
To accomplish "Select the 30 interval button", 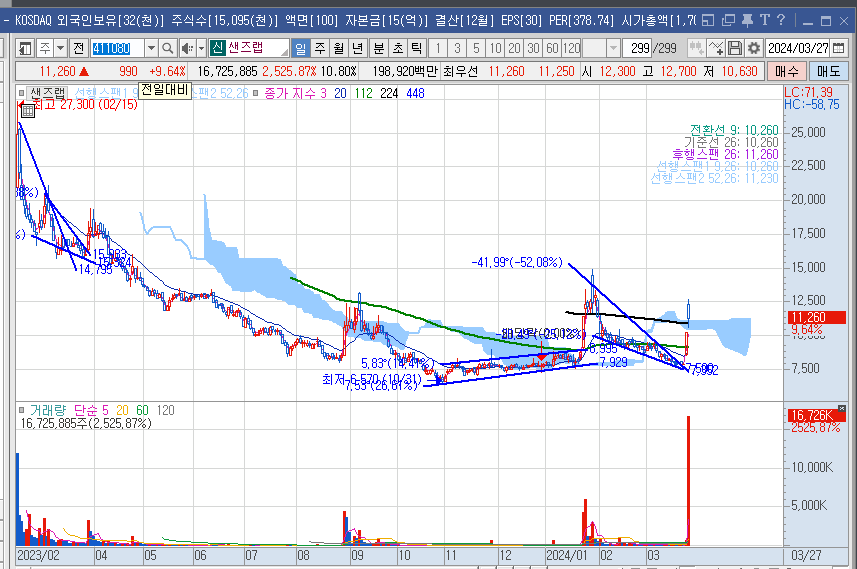I will click(533, 49).
